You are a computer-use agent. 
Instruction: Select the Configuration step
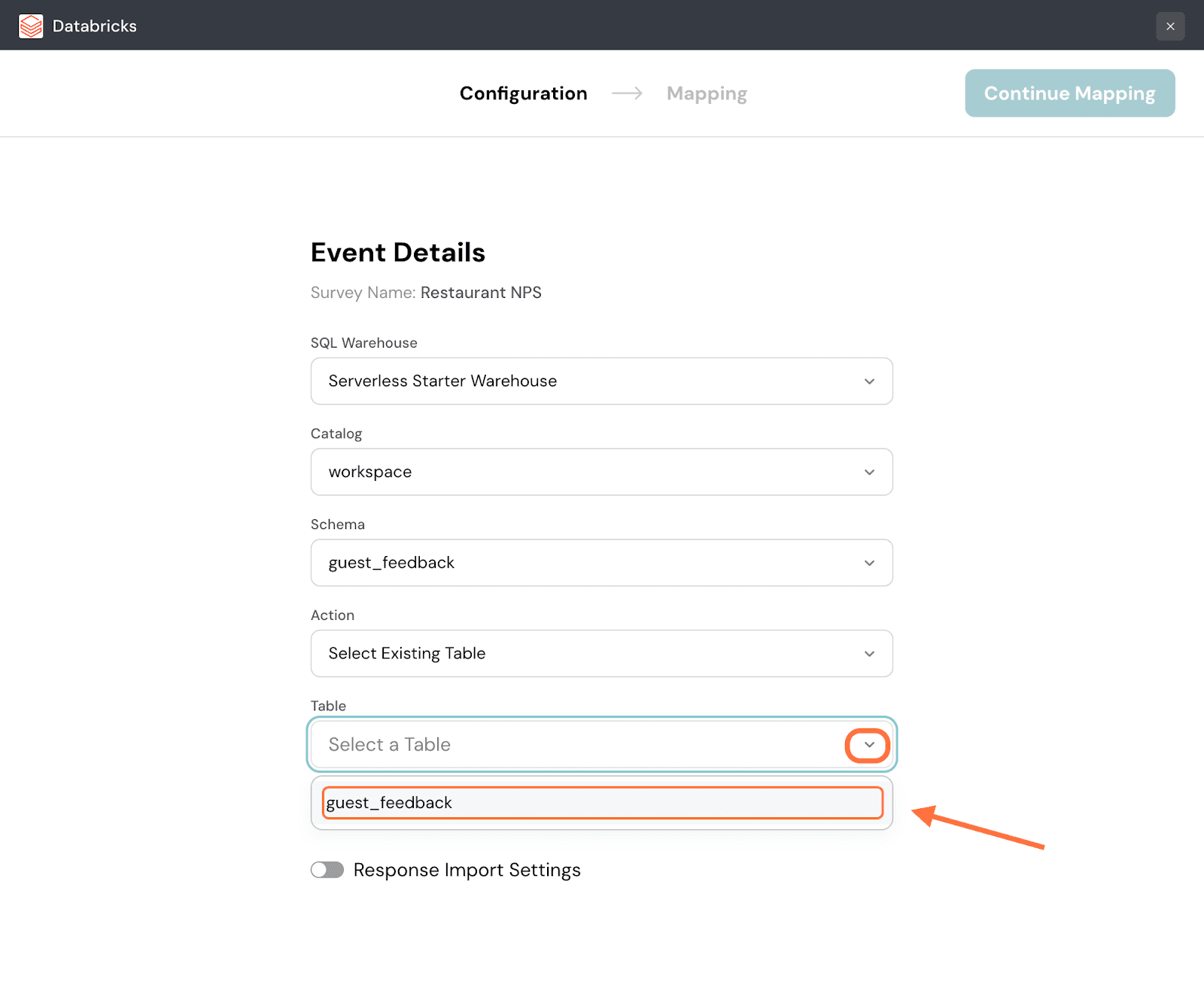[x=523, y=93]
